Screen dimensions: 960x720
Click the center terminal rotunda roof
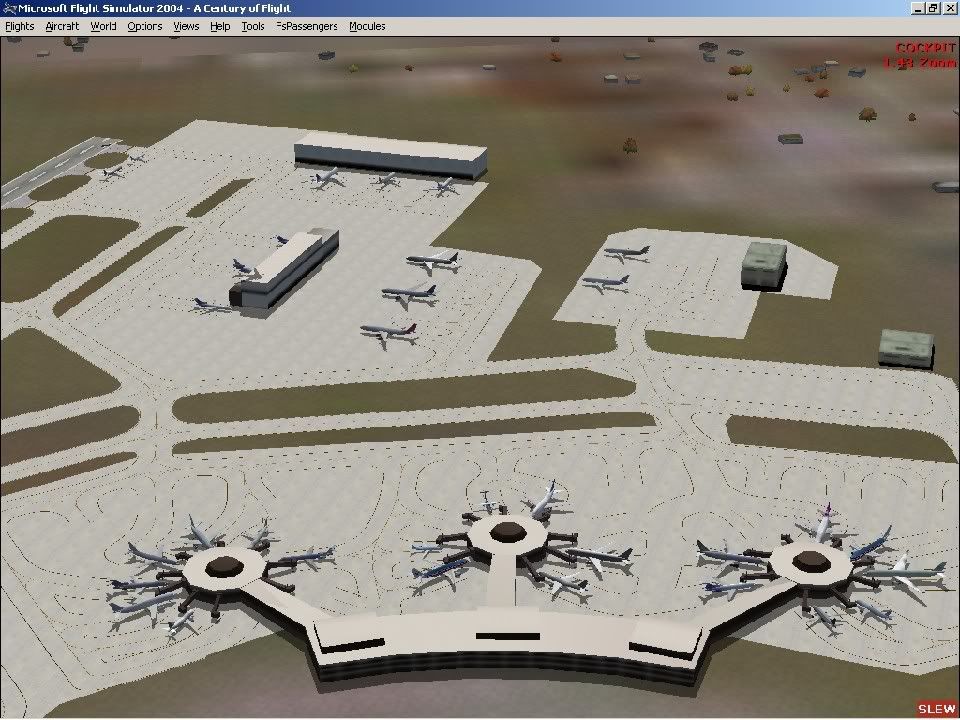point(507,532)
